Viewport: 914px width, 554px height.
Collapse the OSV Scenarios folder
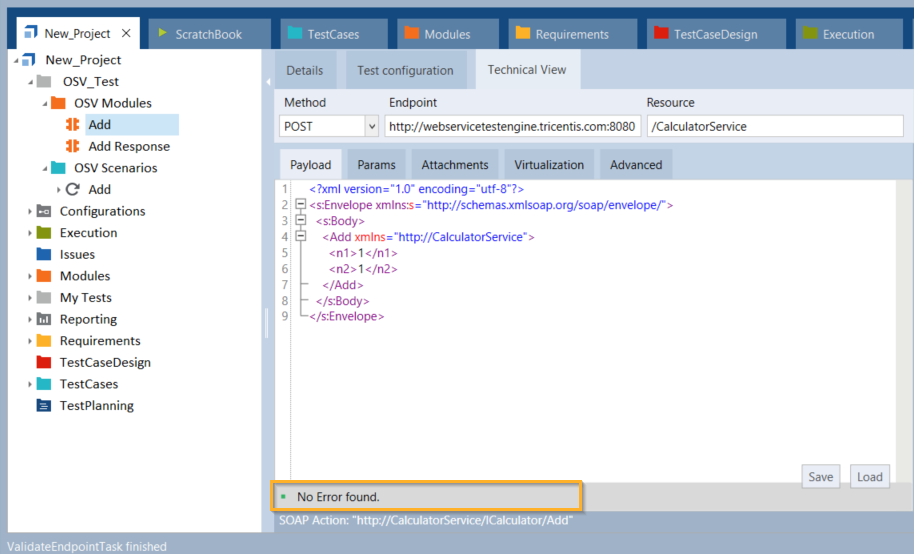[x=44, y=168]
